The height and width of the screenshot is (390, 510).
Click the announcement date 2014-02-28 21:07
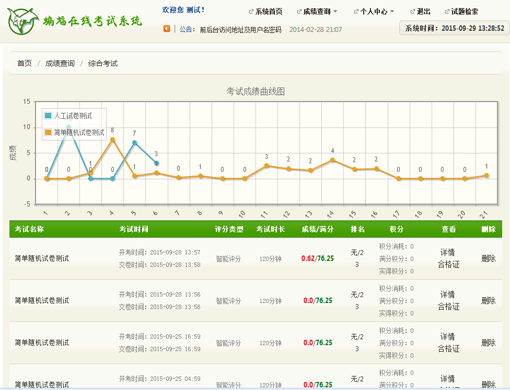[x=316, y=30]
